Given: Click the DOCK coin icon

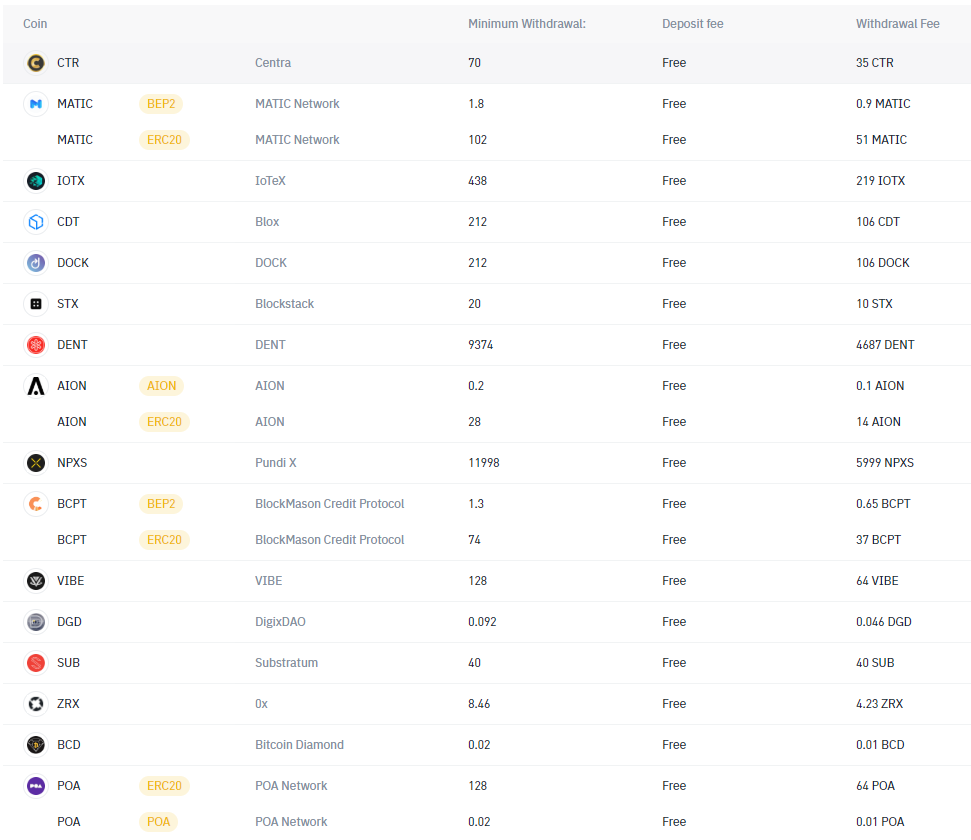Looking at the screenshot, I should (x=36, y=263).
